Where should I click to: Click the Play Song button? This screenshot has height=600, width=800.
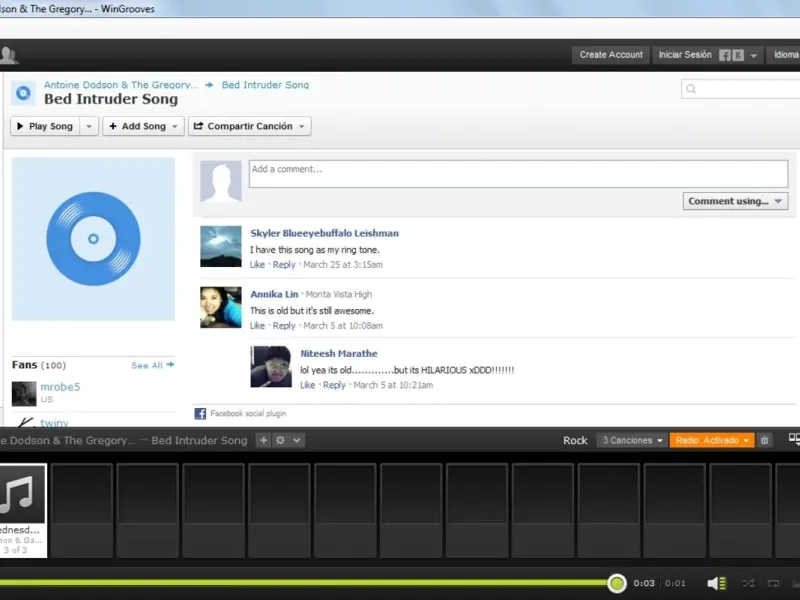click(45, 126)
